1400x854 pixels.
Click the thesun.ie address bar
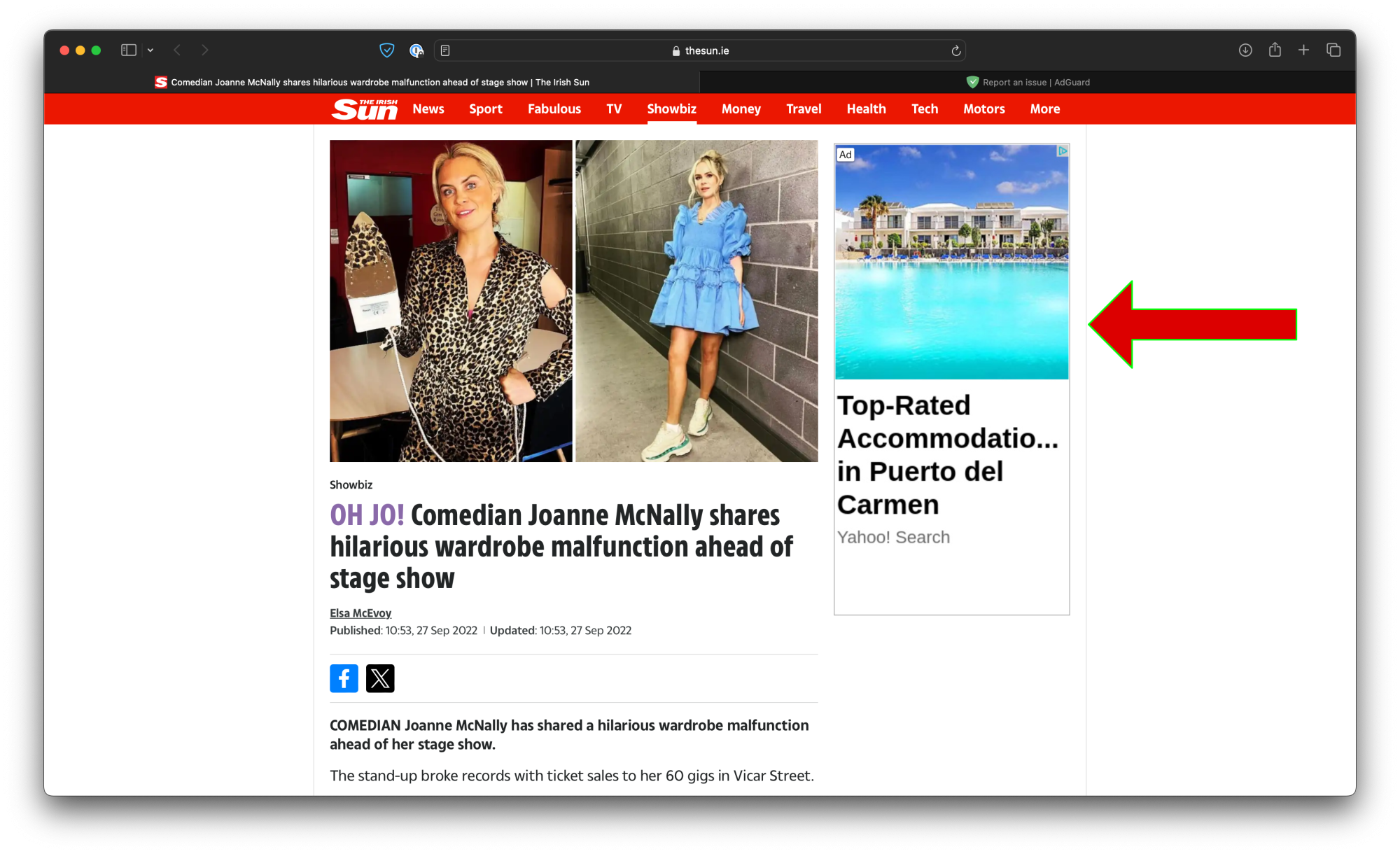click(x=700, y=50)
